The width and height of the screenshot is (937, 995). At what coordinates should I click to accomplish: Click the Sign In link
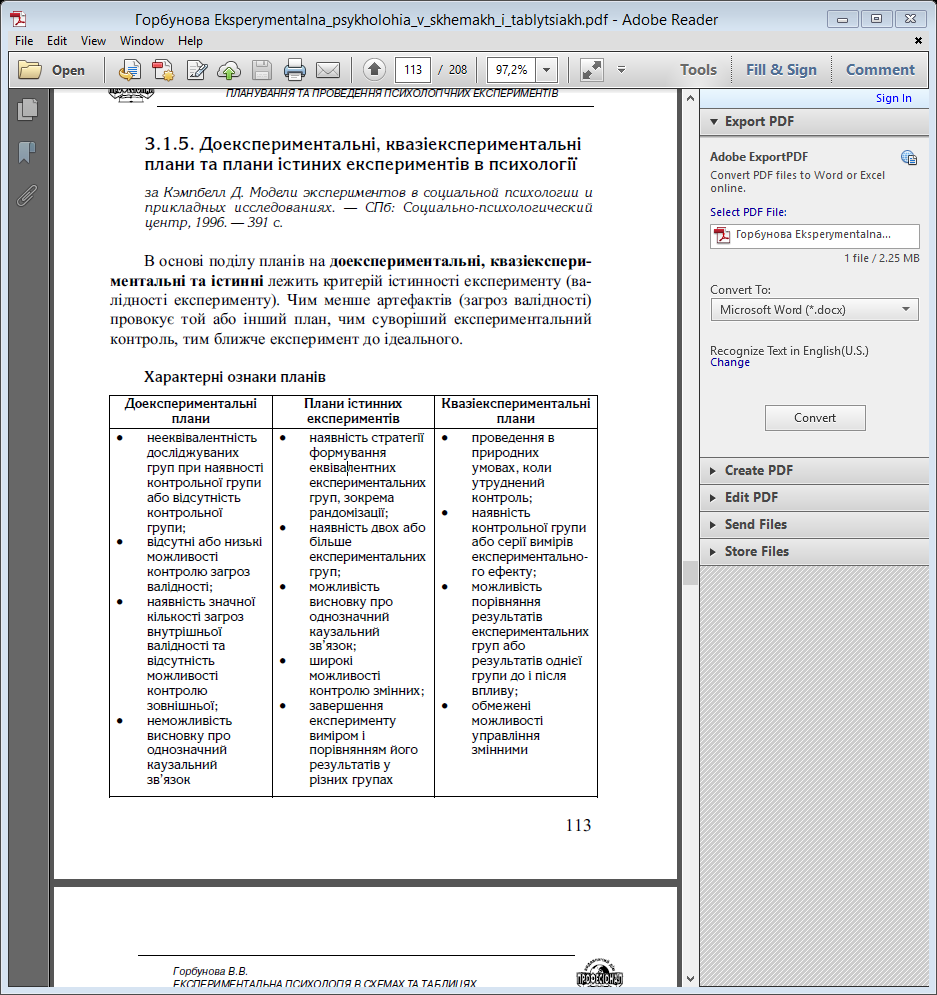[x=893, y=98]
